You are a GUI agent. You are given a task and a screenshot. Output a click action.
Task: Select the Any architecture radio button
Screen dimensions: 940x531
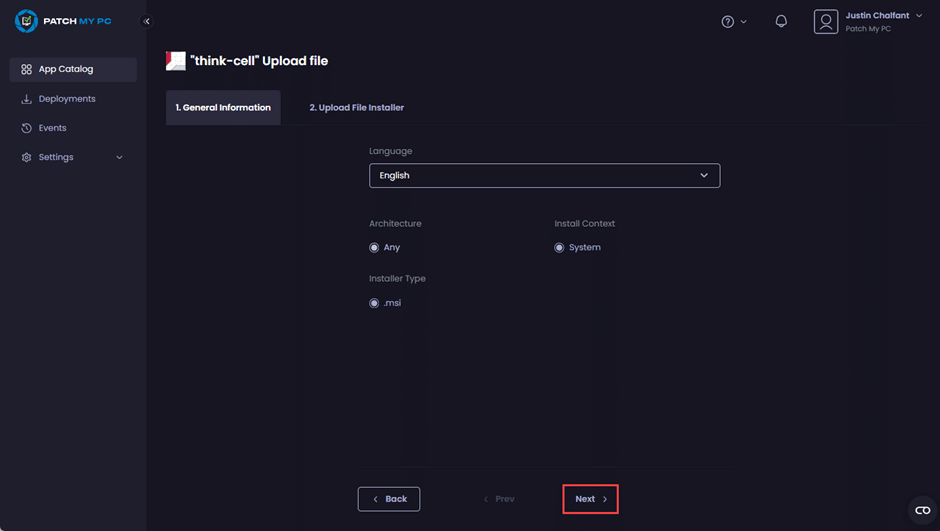[x=374, y=247]
